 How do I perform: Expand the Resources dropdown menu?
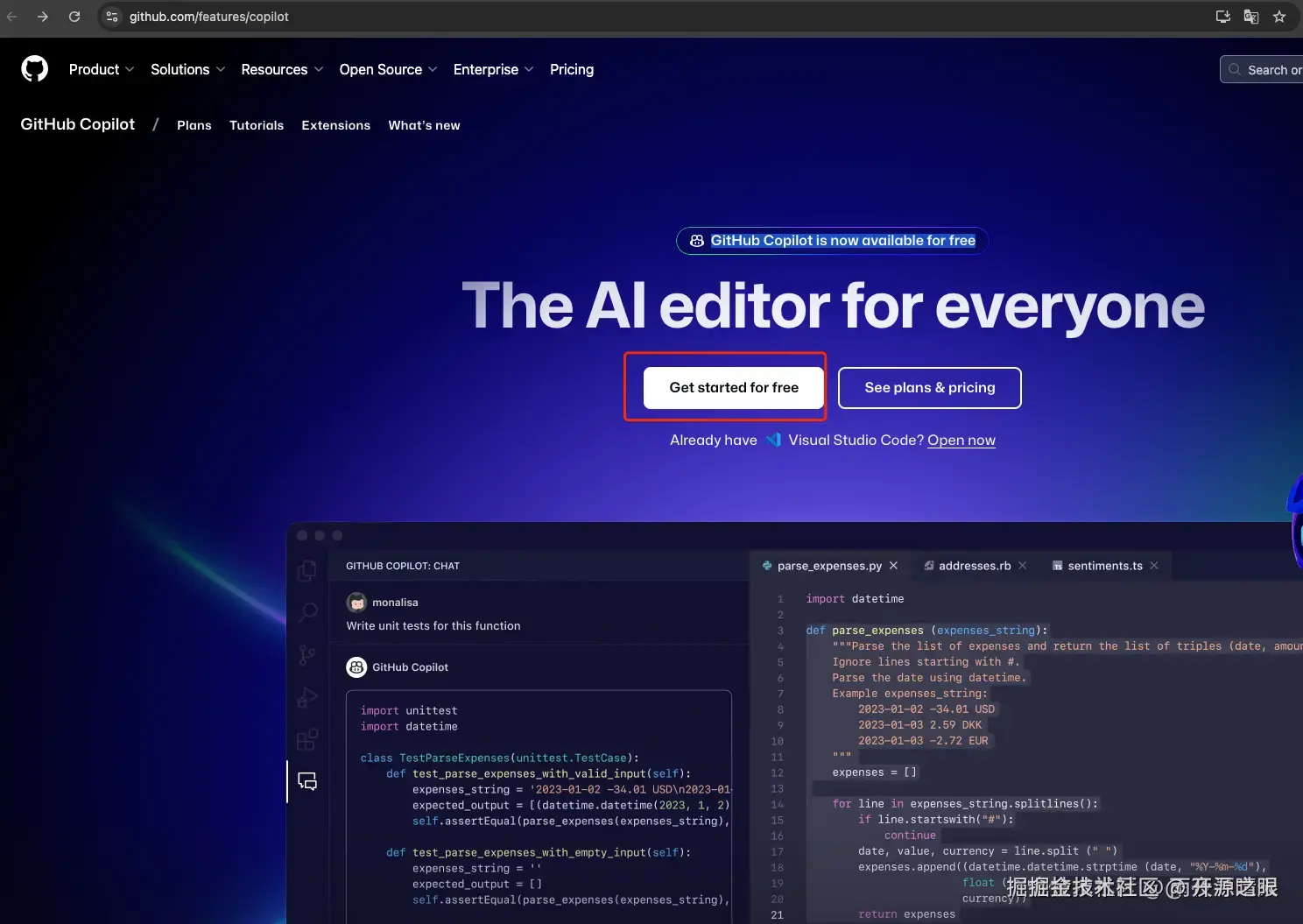click(282, 69)
